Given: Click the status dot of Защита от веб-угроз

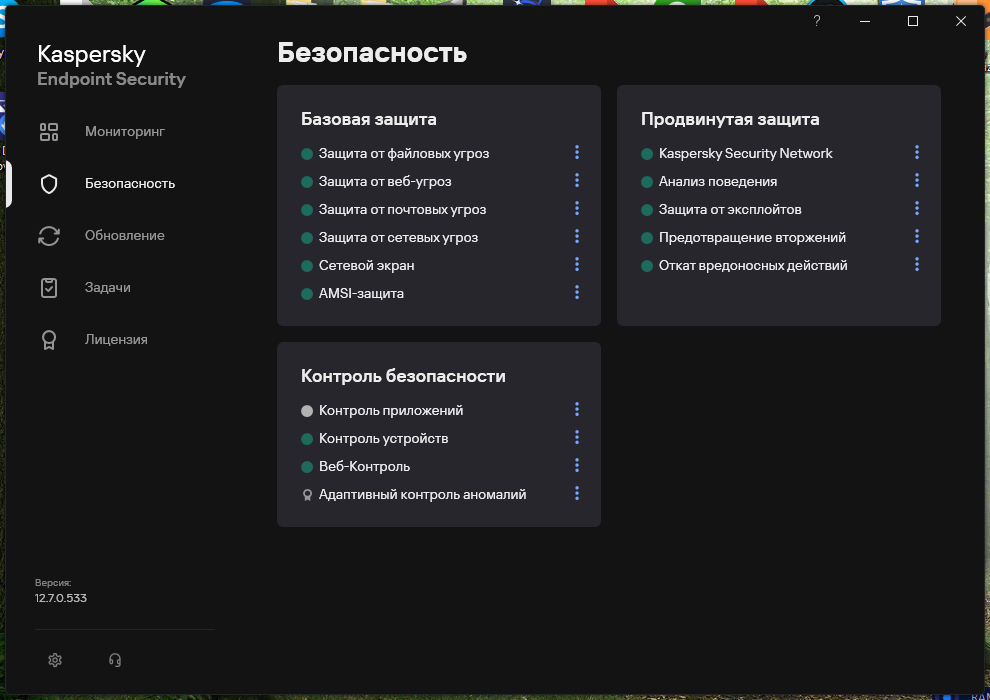Looking at the screenshot, I should [307, 182].
